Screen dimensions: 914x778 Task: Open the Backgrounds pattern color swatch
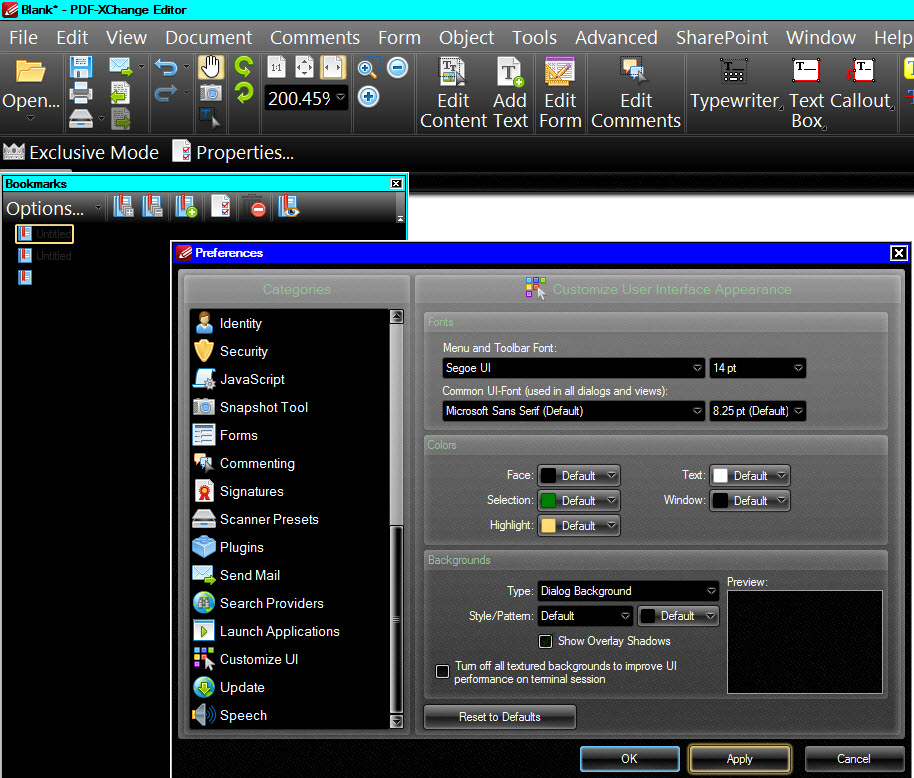point(679,616)
